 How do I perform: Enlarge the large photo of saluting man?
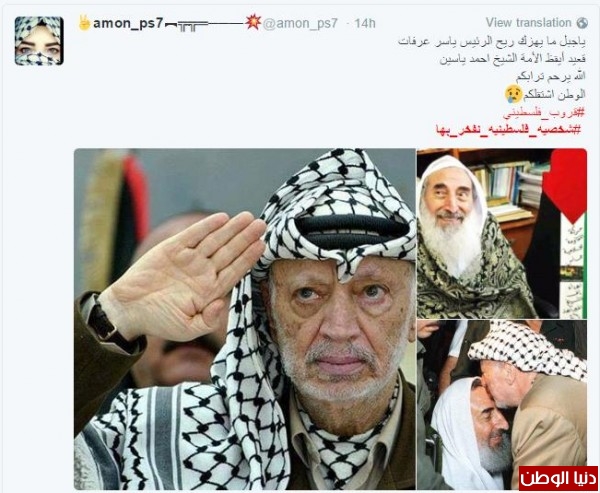245,318
